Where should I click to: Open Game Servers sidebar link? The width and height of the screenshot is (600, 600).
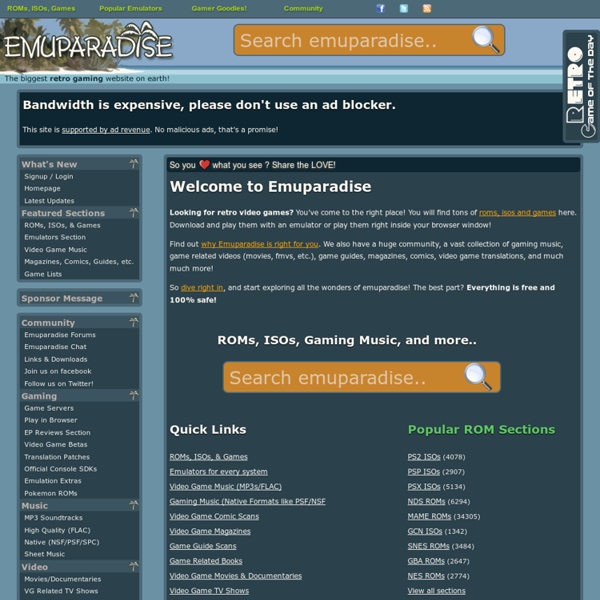49,408
